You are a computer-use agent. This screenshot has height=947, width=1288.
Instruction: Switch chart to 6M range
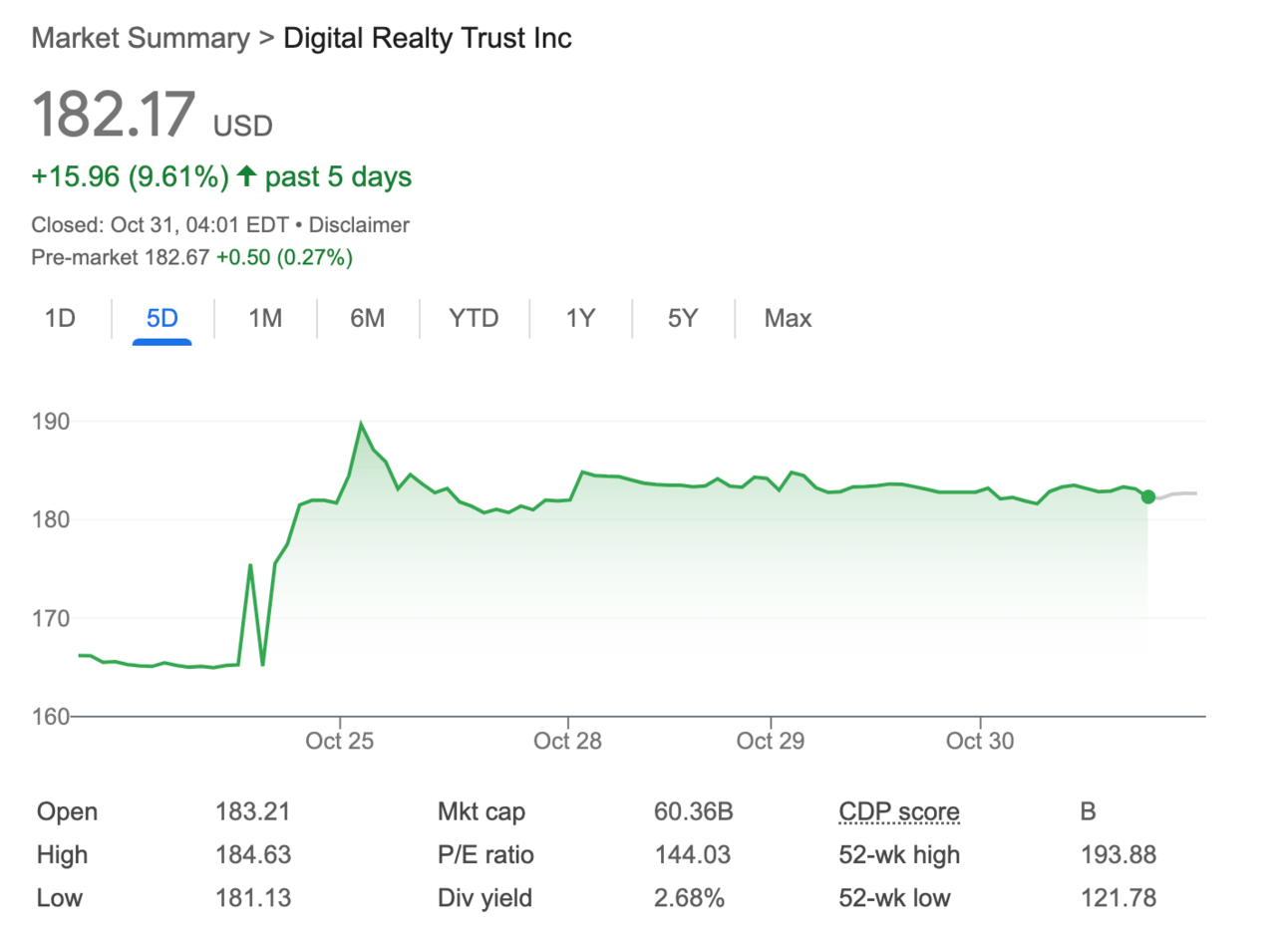(367, 318)
